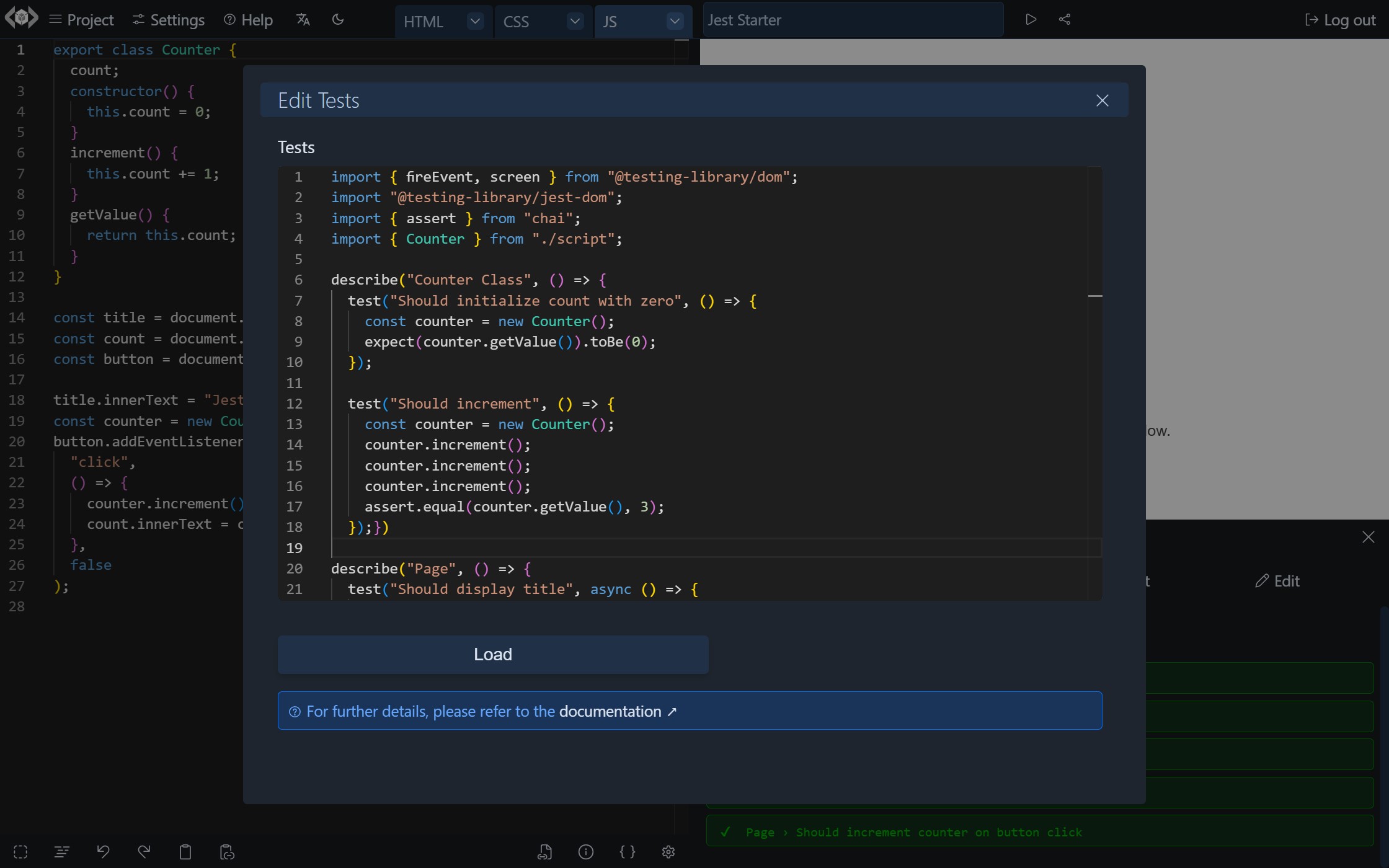Image resolution: width=1389 pixels, height=868 pixels.
Task: Format code with the curly braces icon
Action: [627, 852]
